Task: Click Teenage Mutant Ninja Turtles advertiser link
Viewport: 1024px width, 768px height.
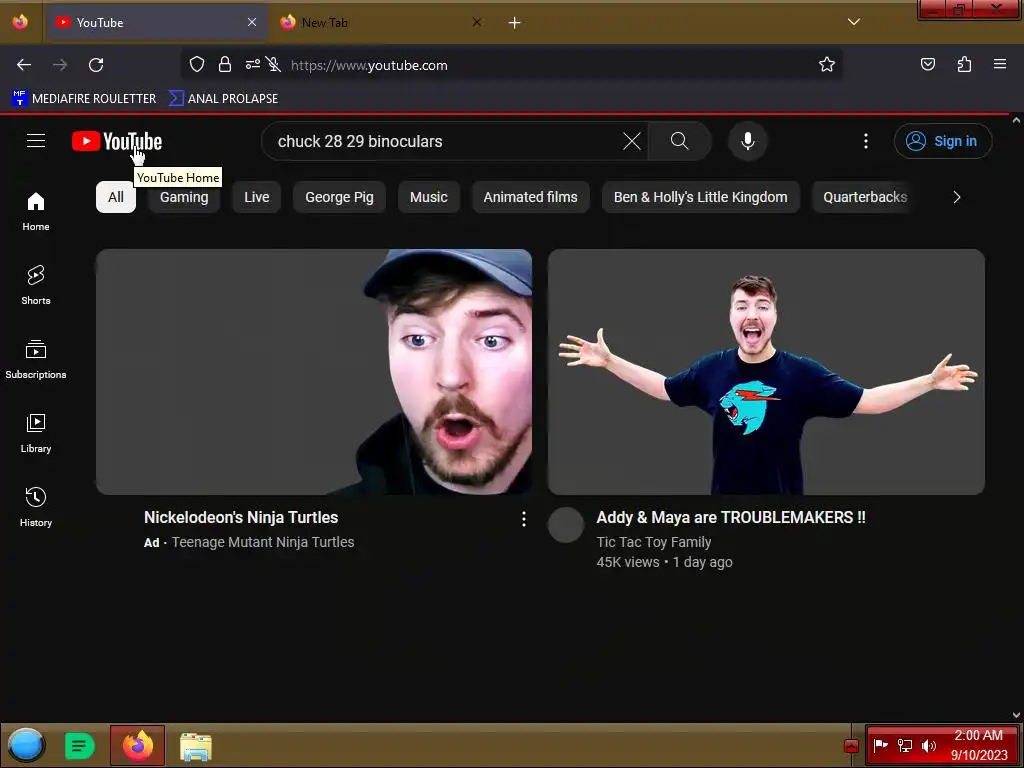Action: pyautogui.click(x=263, y=542)
